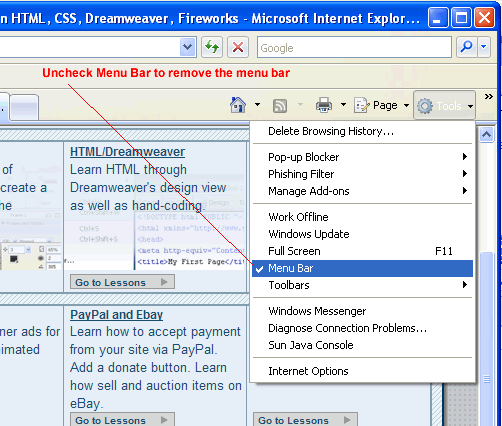Viewport: 502px width, 426px height.
Task: Maximize the Internet Explorer window
Action: click(x=461, y=17)
